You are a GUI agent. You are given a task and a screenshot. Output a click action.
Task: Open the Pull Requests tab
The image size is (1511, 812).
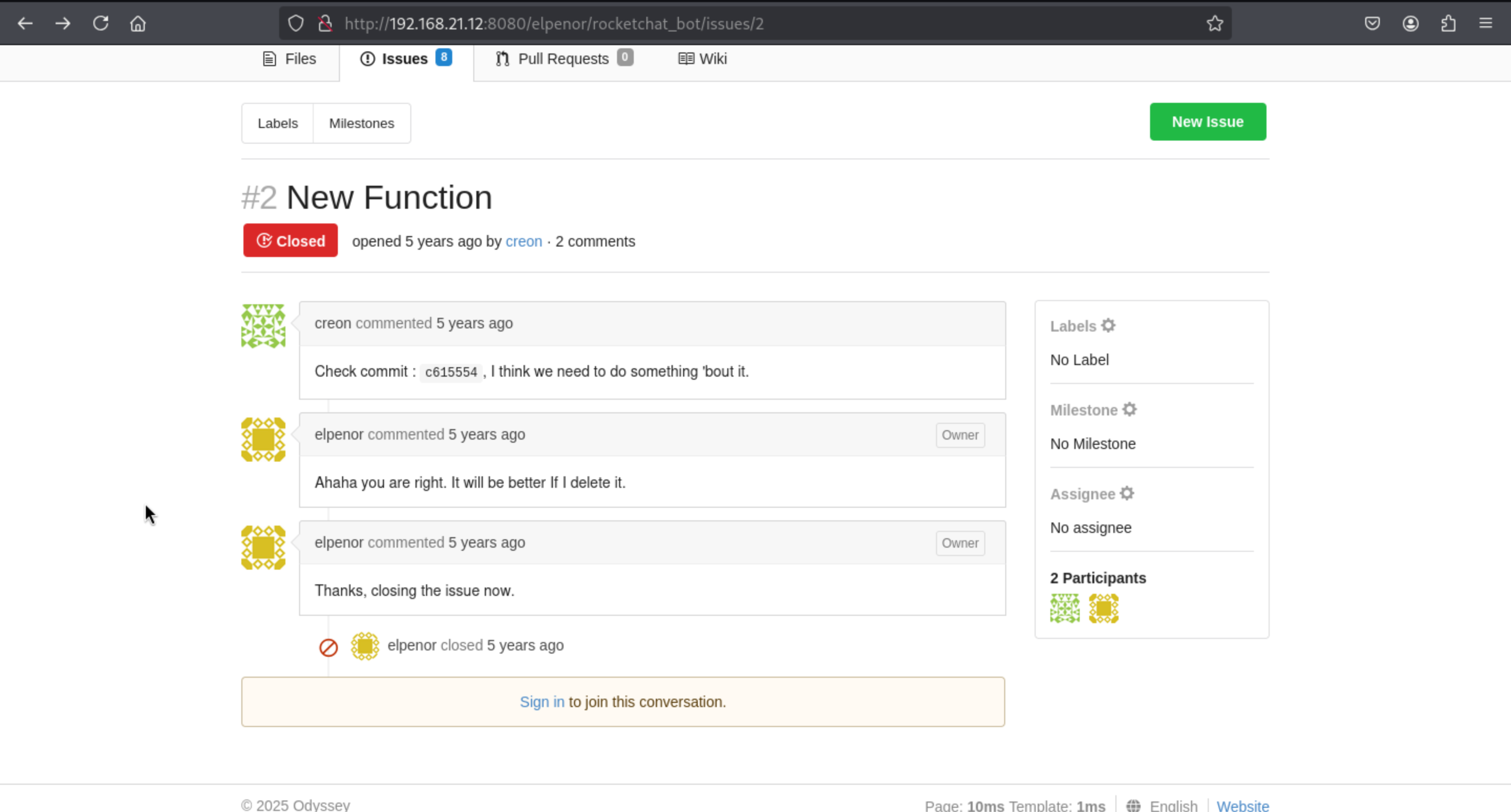[x=563, y=59]
